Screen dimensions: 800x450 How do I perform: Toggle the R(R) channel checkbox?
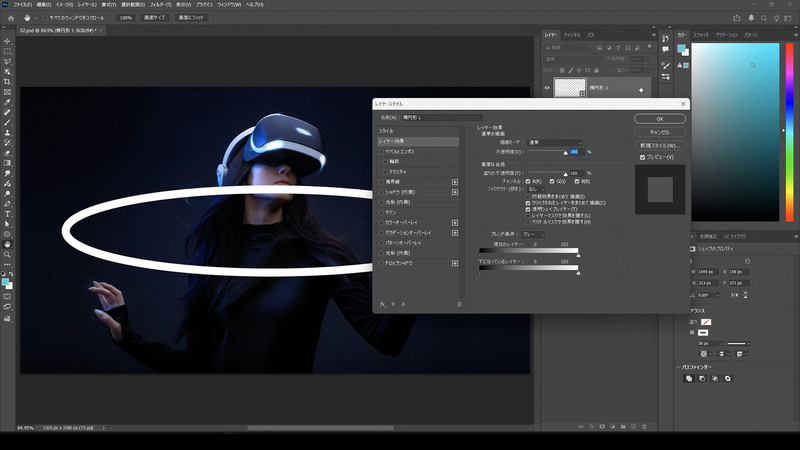[529, 181]
